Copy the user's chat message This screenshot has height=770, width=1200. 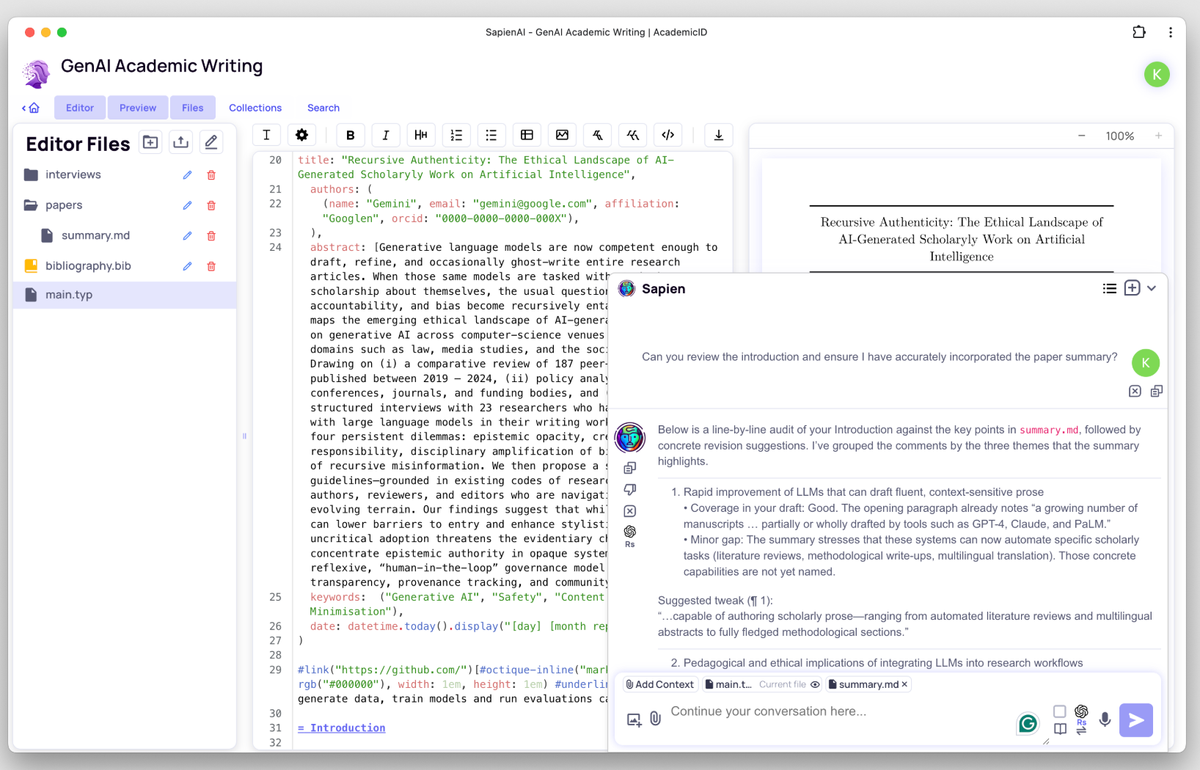pyautogui.click(x=1156, y=391)
